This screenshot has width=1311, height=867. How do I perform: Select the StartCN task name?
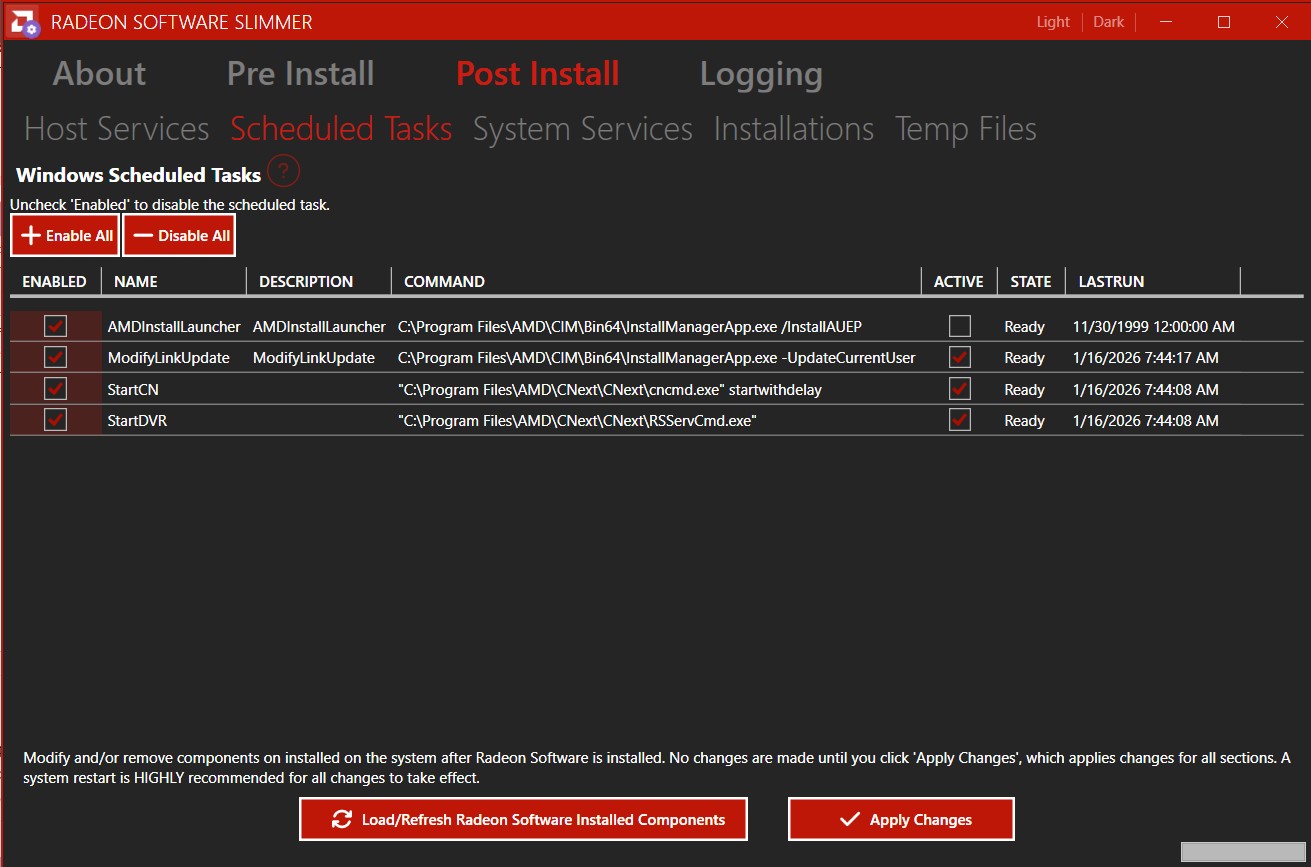coord(133,390)
